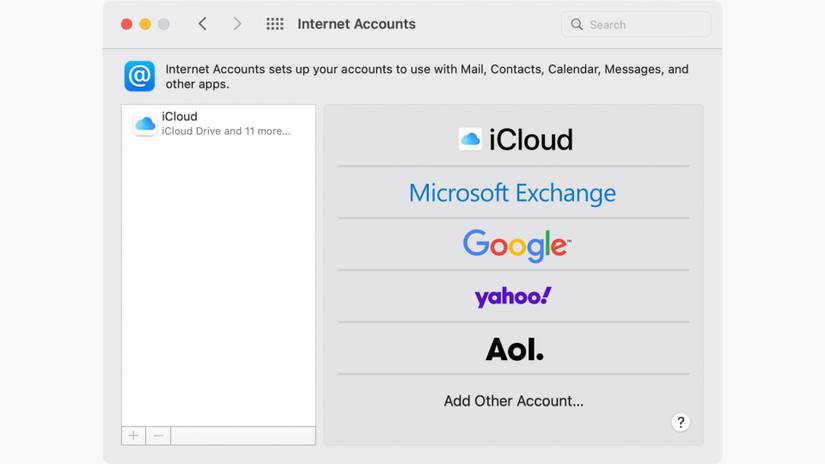Viewport: 825px width, 464px height.
Task: Click the minus button to remove account
Action: (x=158, y=435)
